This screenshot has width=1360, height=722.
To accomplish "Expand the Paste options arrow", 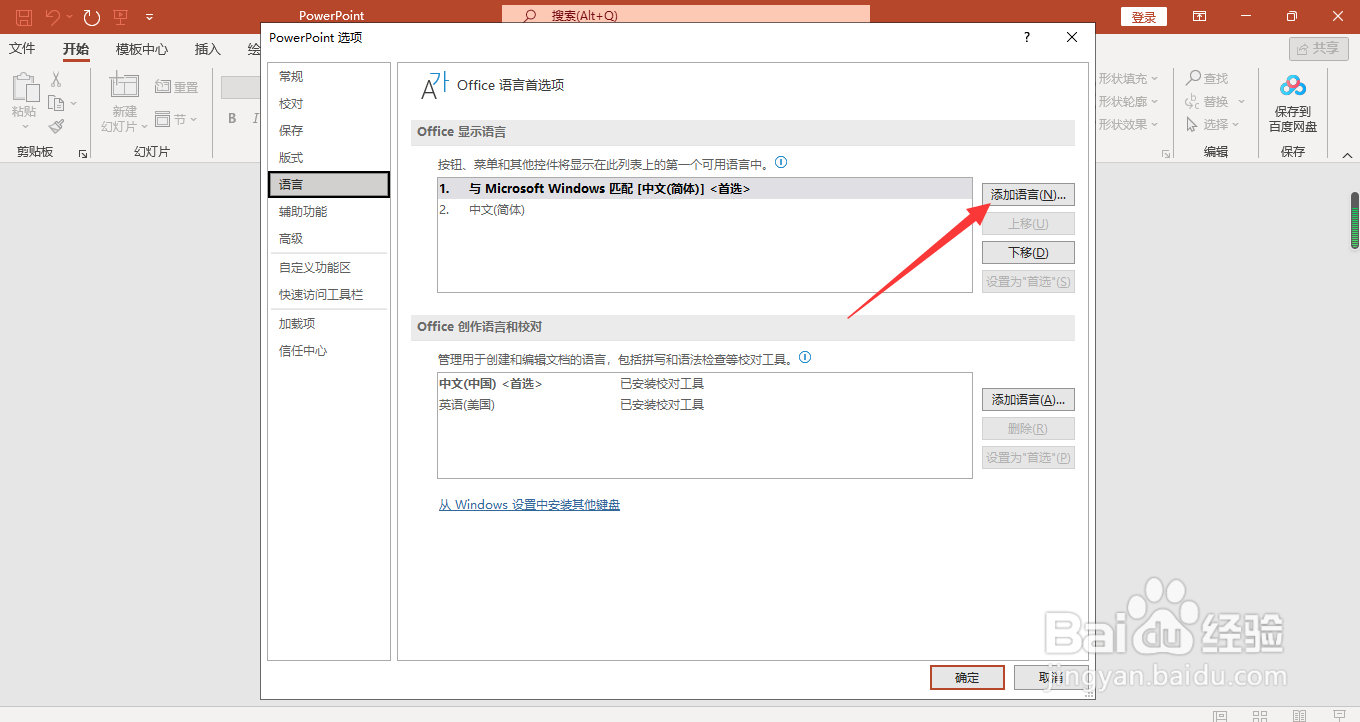I will point(25,126).
